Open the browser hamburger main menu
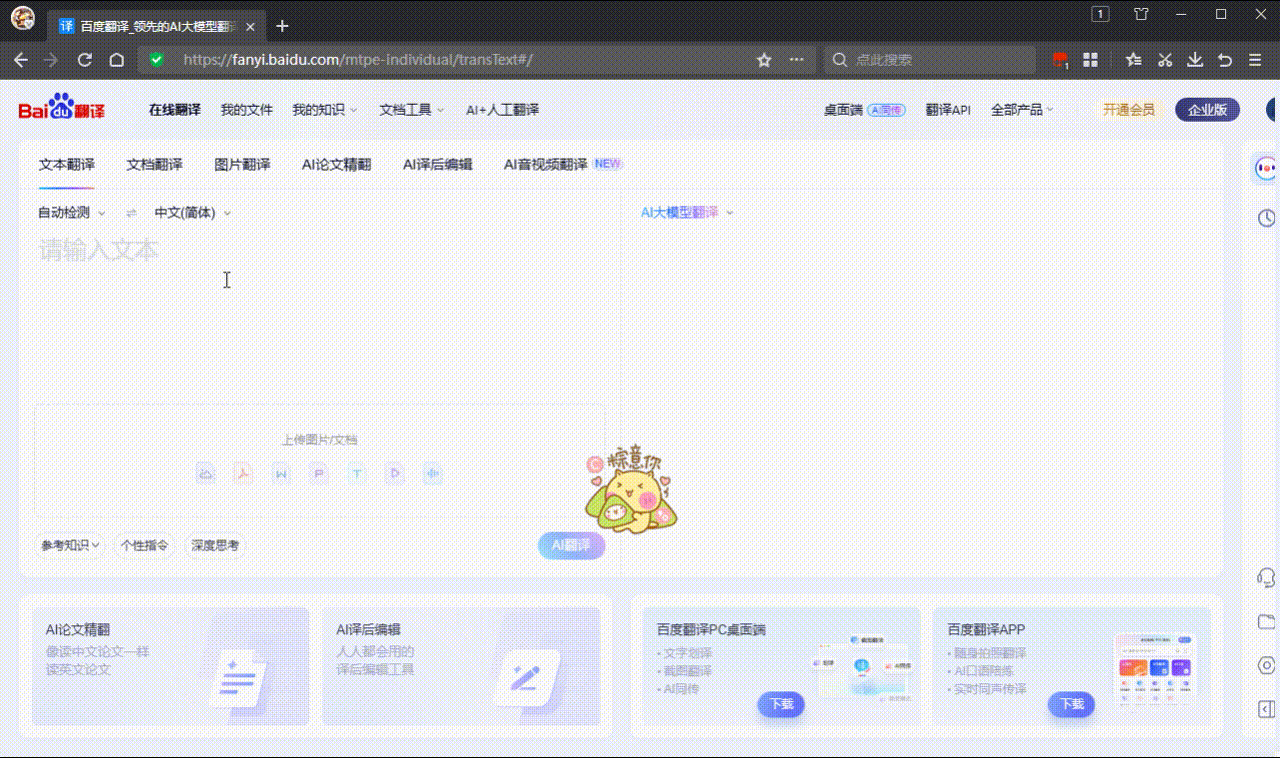This screenshot has height=758, width=1280. click(1256, 60)
